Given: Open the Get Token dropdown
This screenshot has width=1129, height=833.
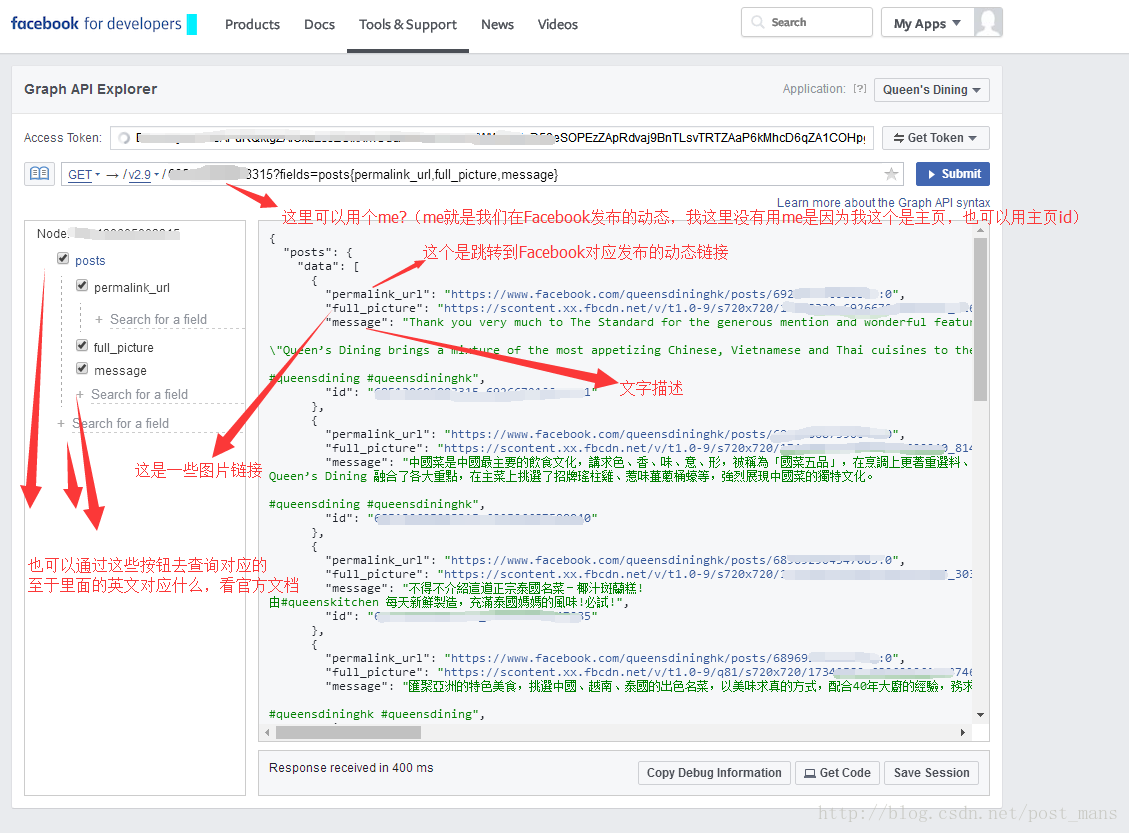Looking at the screenshot, I should pyautogui.click(x=935, y=138).
